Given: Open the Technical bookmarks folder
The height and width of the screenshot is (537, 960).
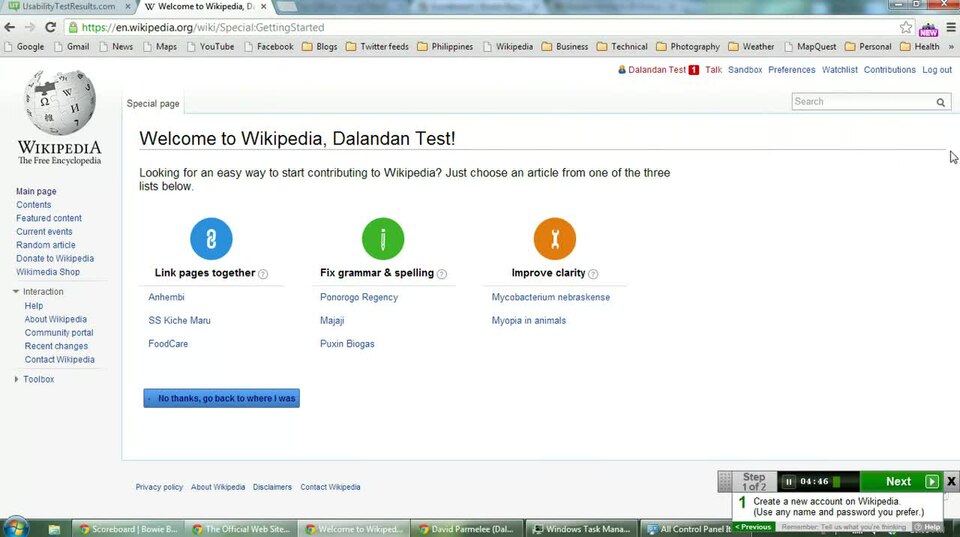Looking at the screenshot, I should tap(622, 47).
